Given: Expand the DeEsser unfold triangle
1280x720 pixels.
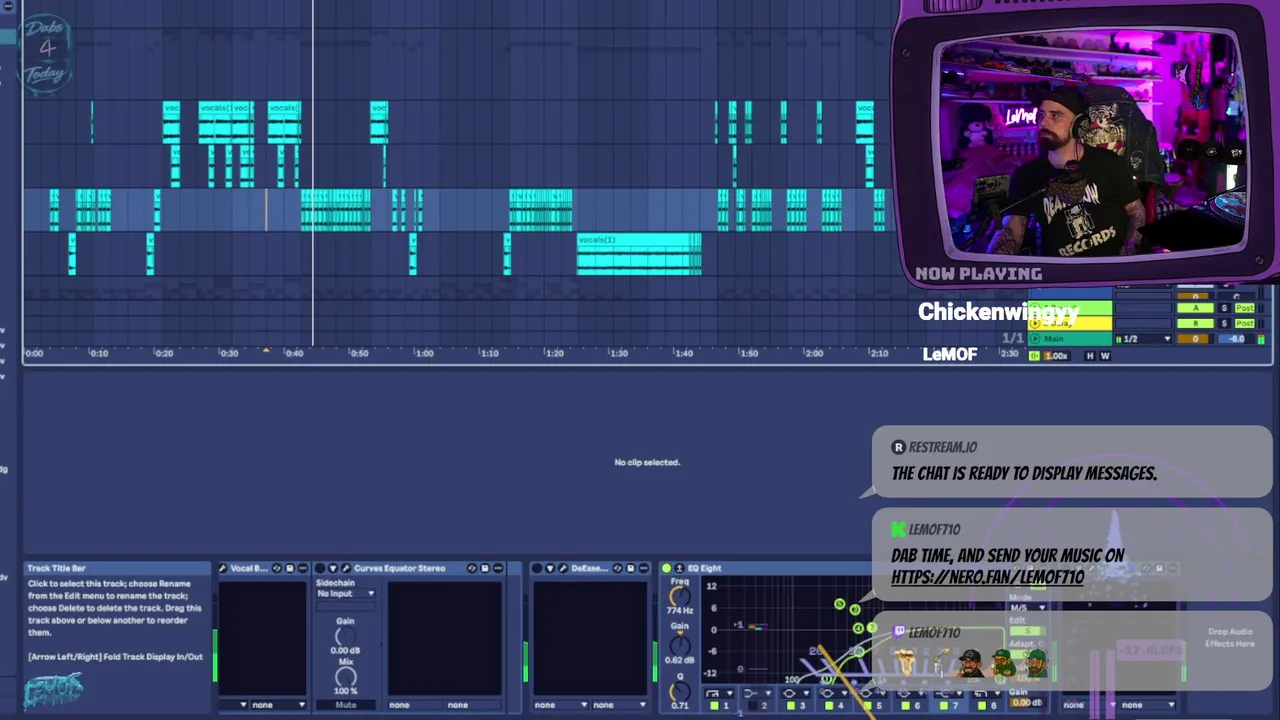Looking at the screenshot, I should pos(549,568).
